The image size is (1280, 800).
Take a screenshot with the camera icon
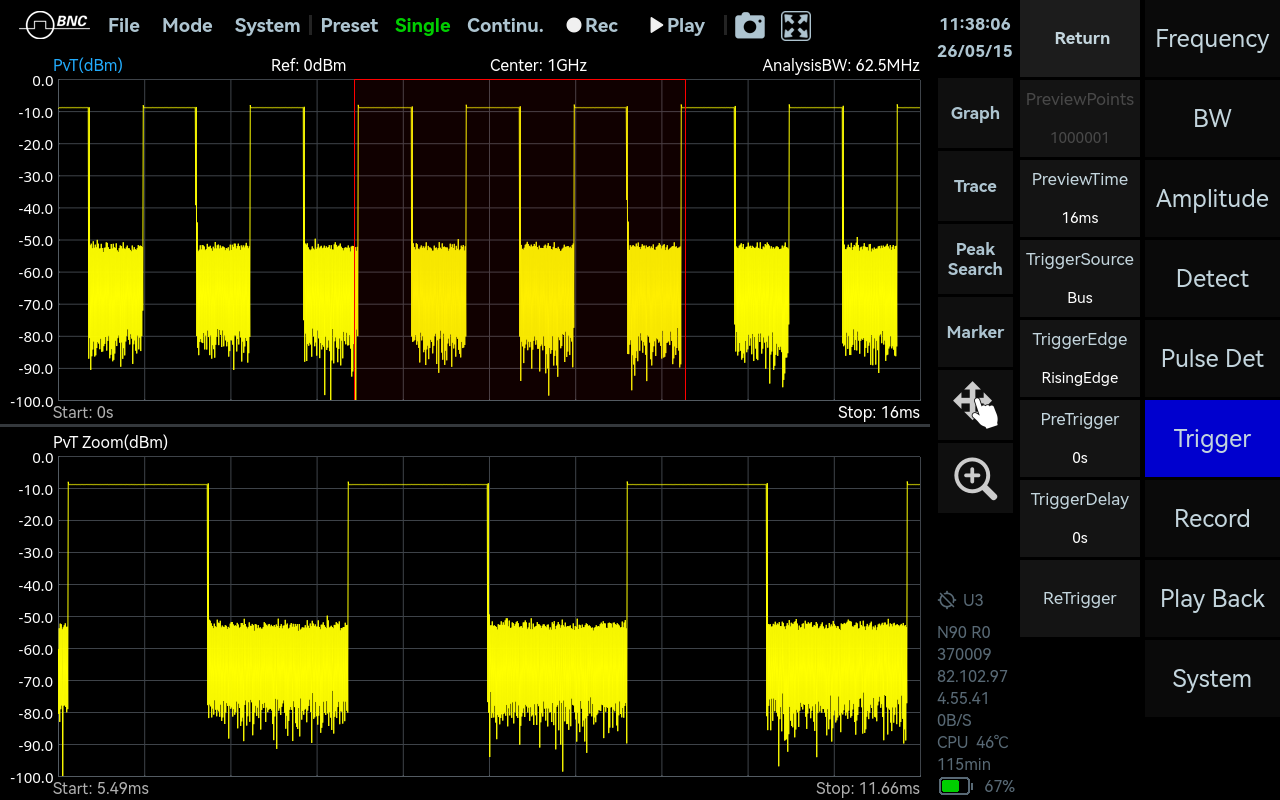(750, 26)
